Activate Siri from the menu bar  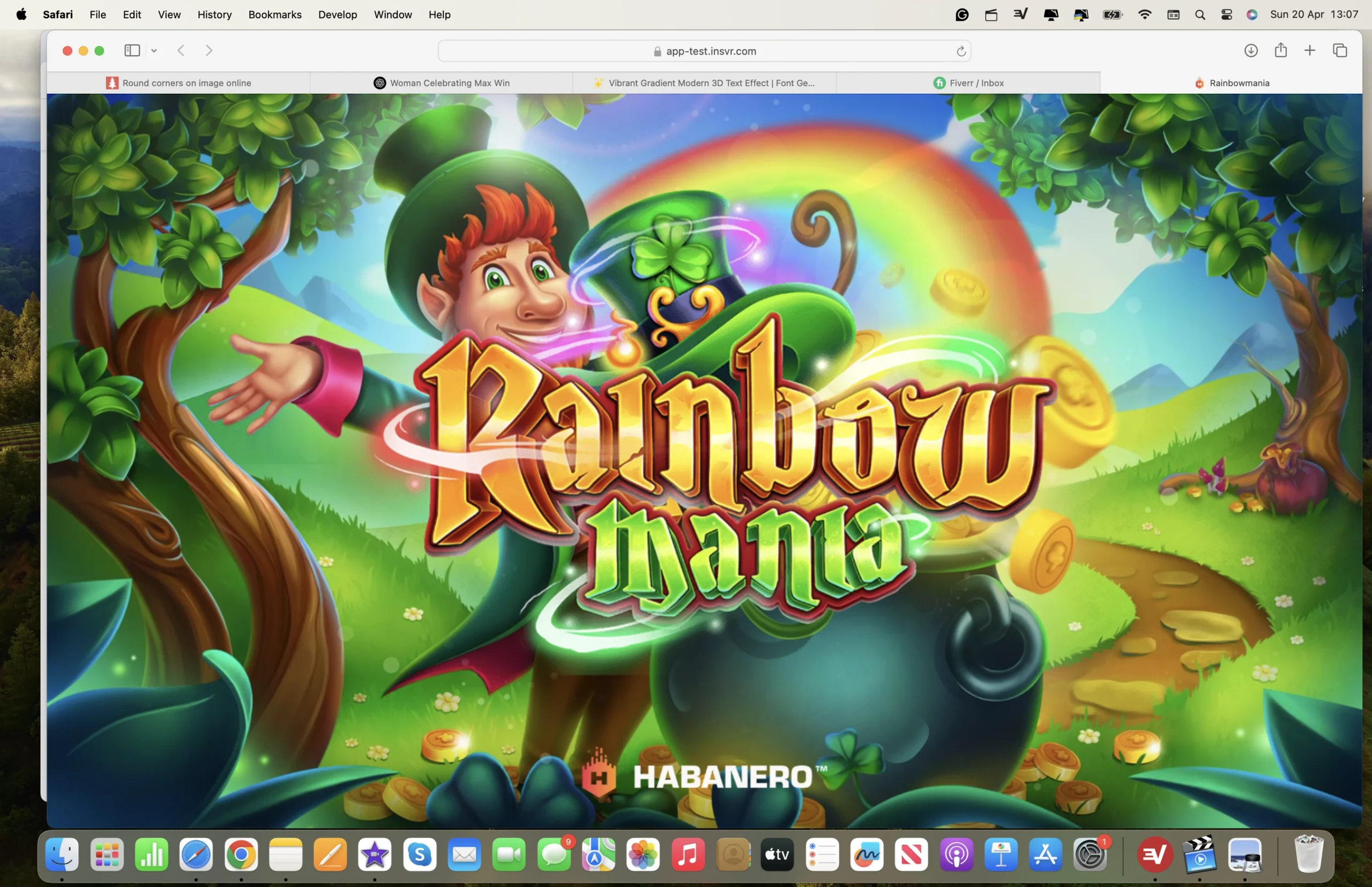(x=1251, y=14)
